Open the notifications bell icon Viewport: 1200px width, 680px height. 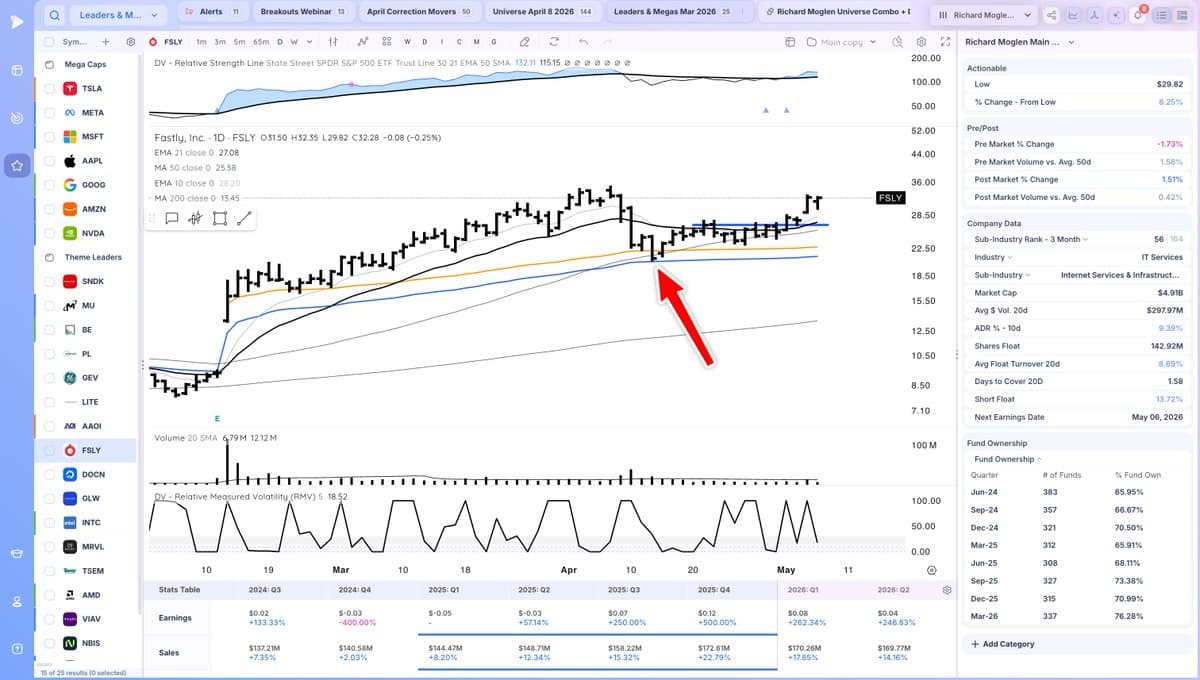[1138, 15]
